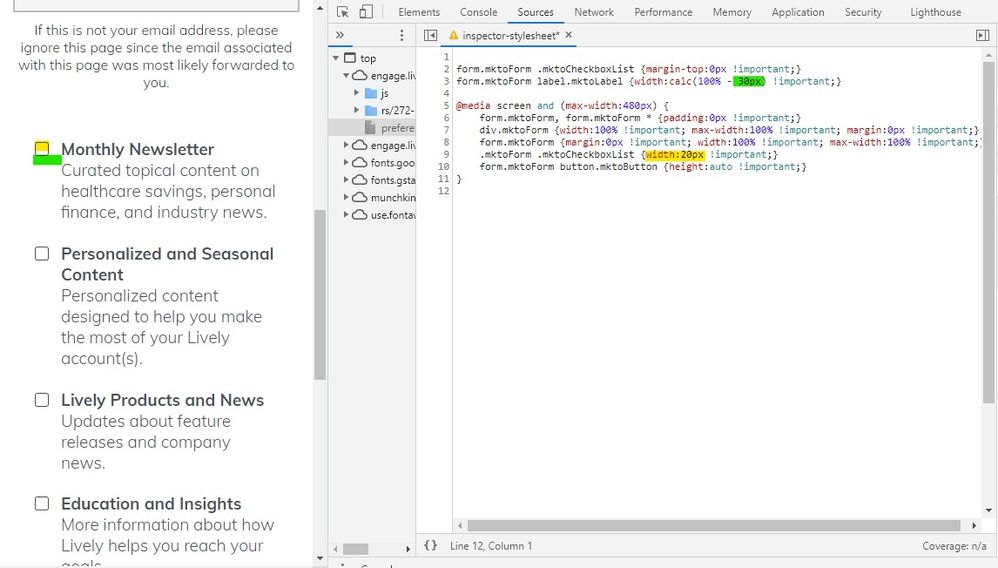
Task: Close the inspector-stylesheet file tab
Action: tap(569, 35)
